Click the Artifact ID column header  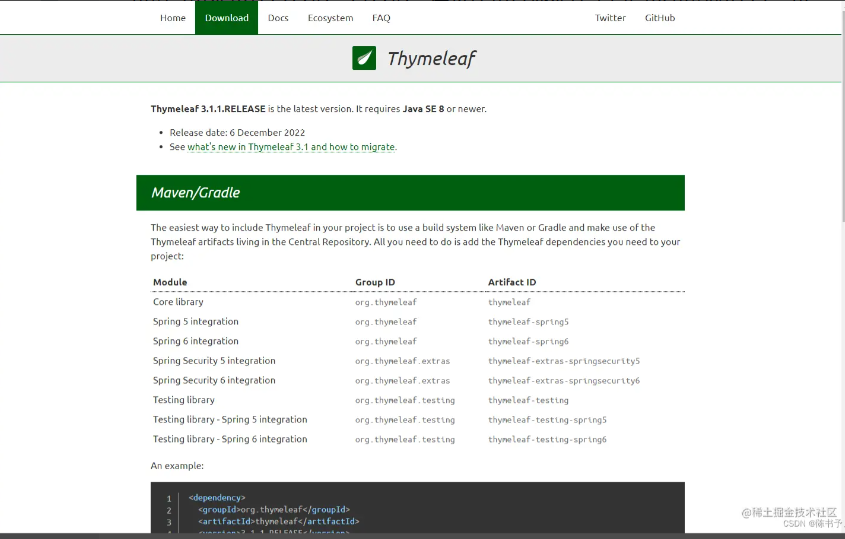click(x=512, y=282)
